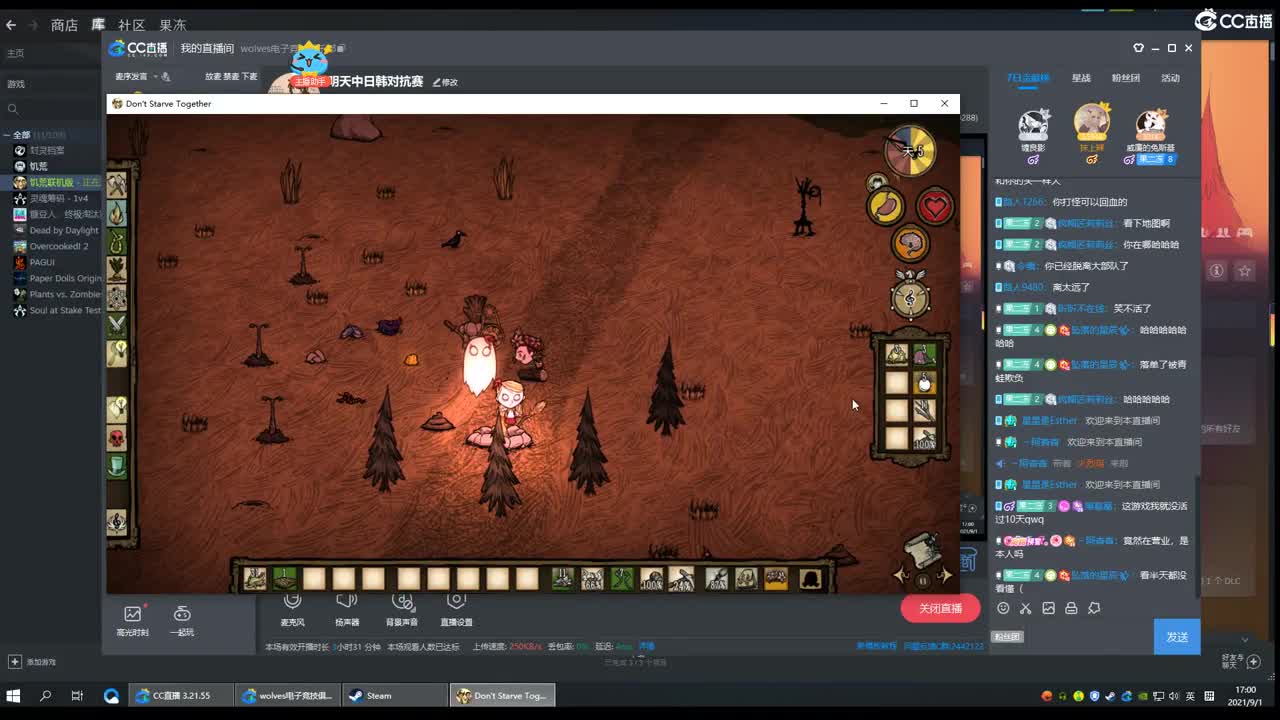Image resolution: width=1280 pixels, height=720 pixels.
Task: Switch to the 星战 tab
Action: pyautogui.click(x=1081, y=78)
